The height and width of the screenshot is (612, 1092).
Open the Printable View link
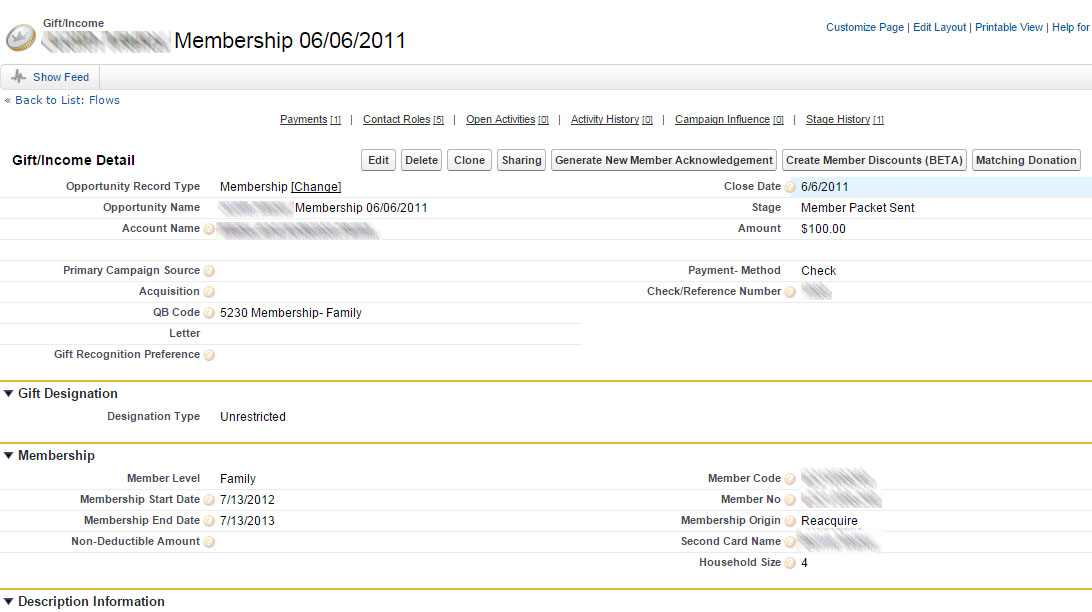[1009, 28]
